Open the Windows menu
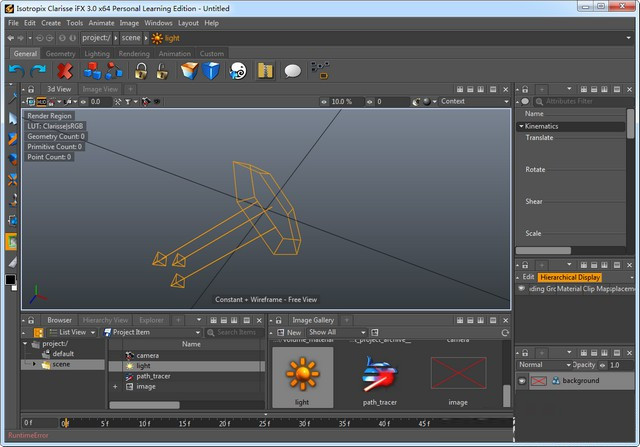 [x=158, y=23]
